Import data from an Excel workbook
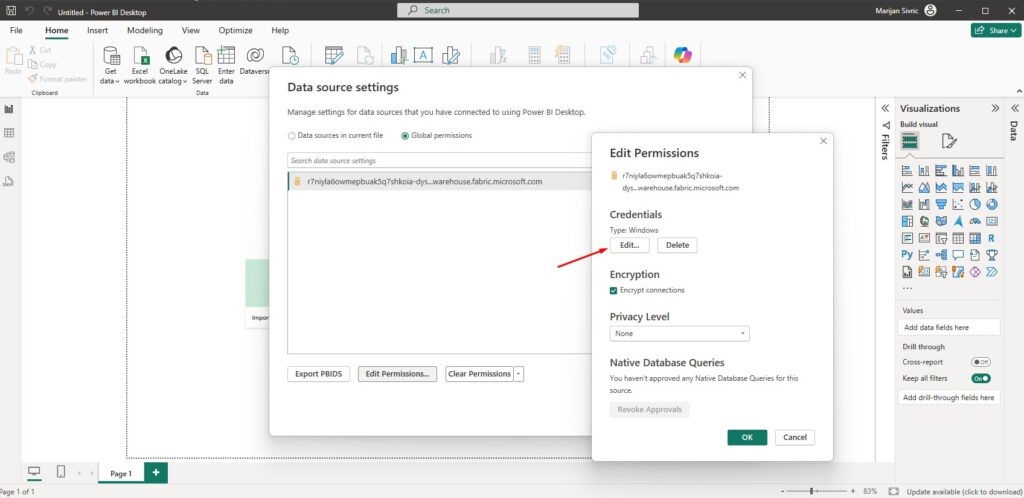Image resolution: width=1024 pixels, height=498 pixels. tap(140, 65)
